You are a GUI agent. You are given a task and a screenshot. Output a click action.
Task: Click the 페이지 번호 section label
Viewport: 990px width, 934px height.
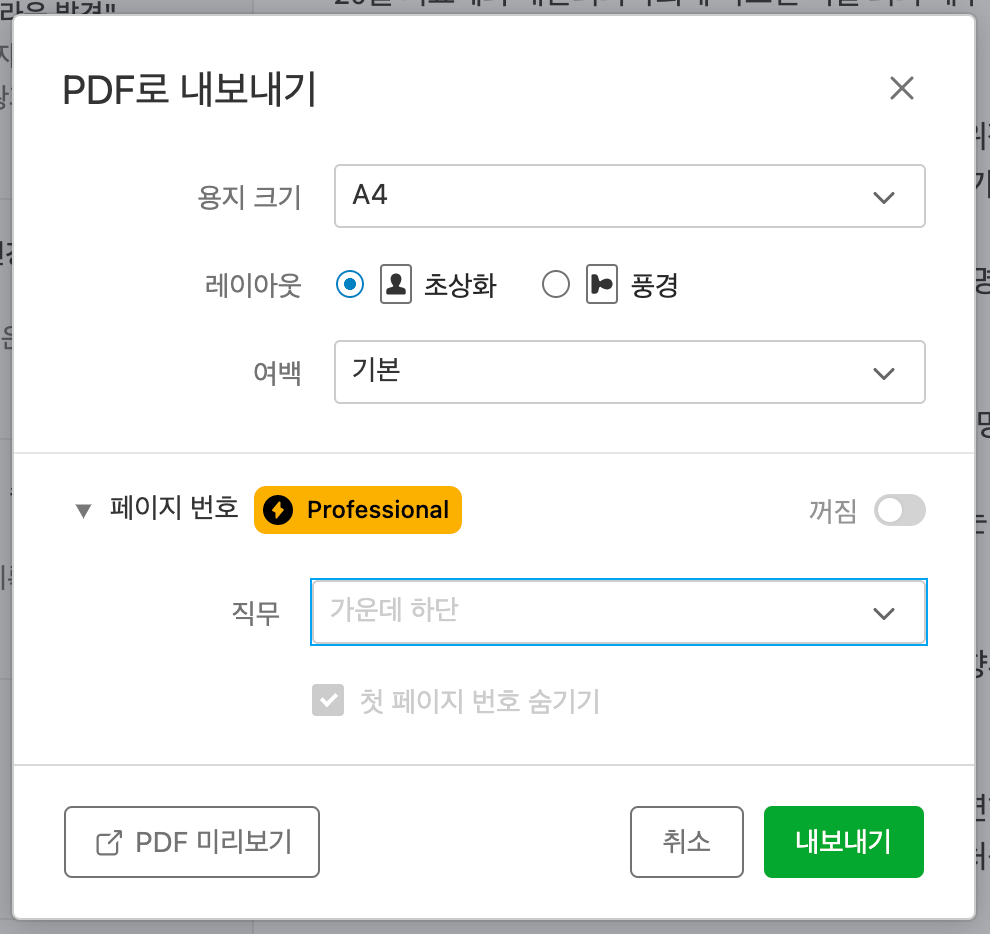click(174, 509)
